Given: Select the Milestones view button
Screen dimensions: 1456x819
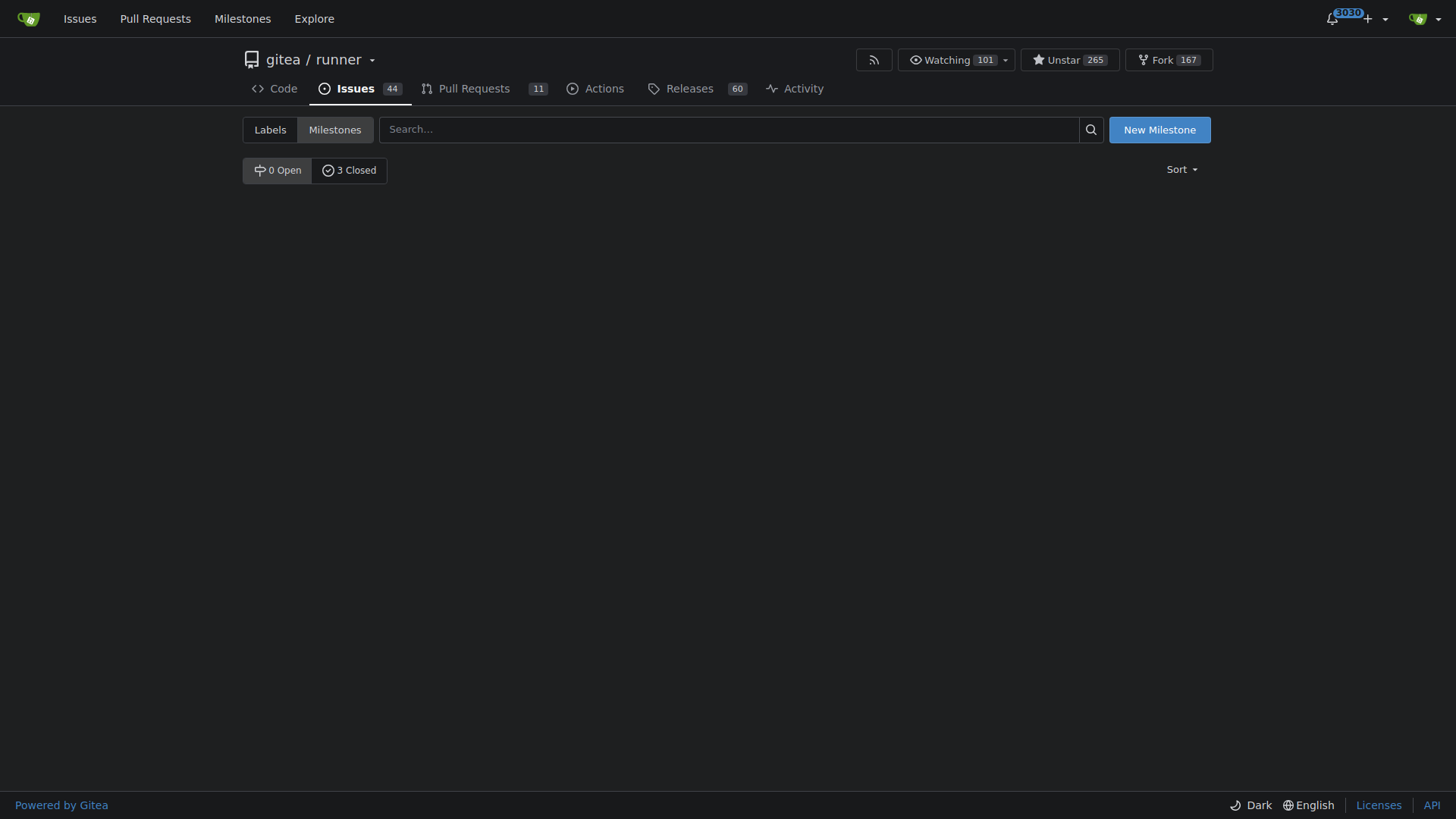Looking at the screenshot, I should point(335,130).
